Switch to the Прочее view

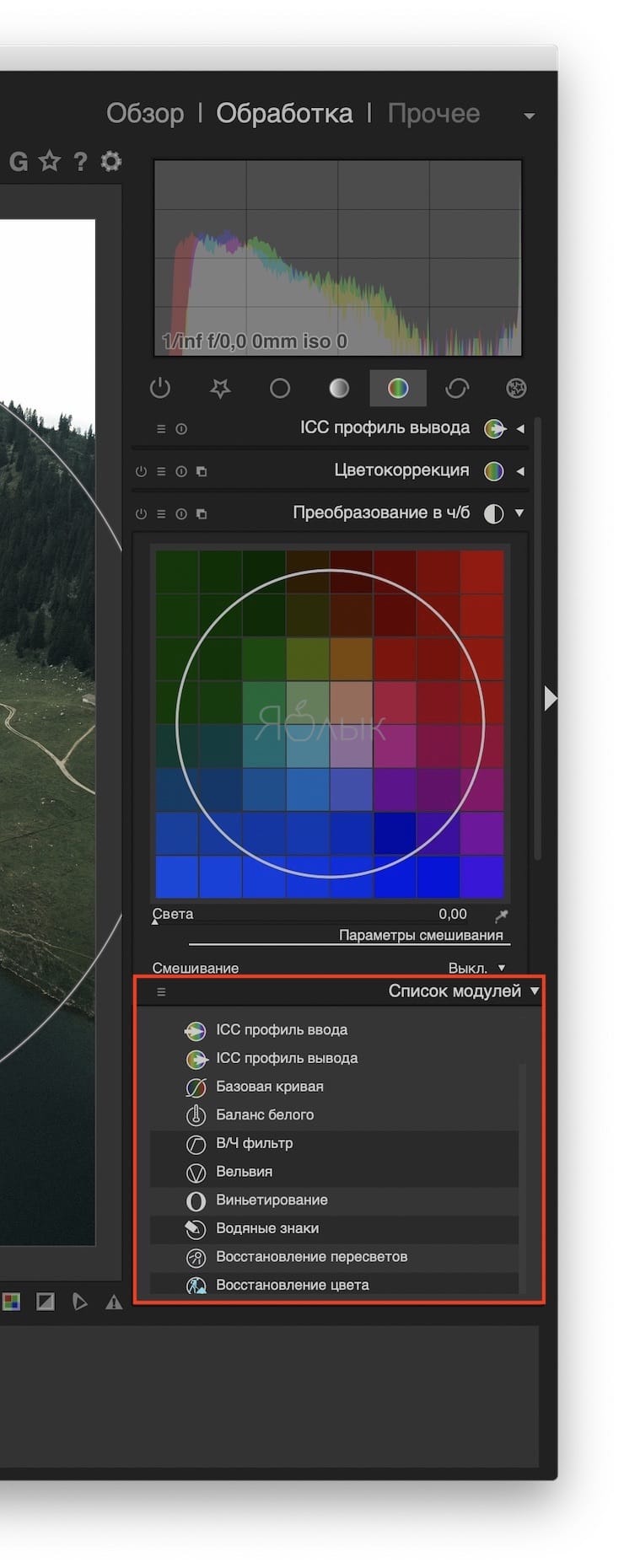pyautogui.click(x=433, y=113)
